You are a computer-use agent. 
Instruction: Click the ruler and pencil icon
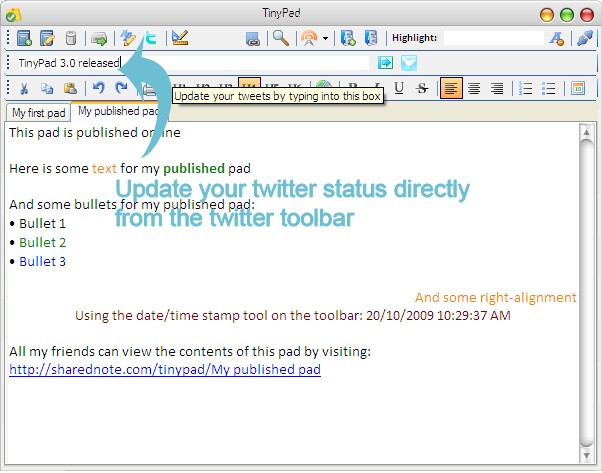(x=180, y=38)
